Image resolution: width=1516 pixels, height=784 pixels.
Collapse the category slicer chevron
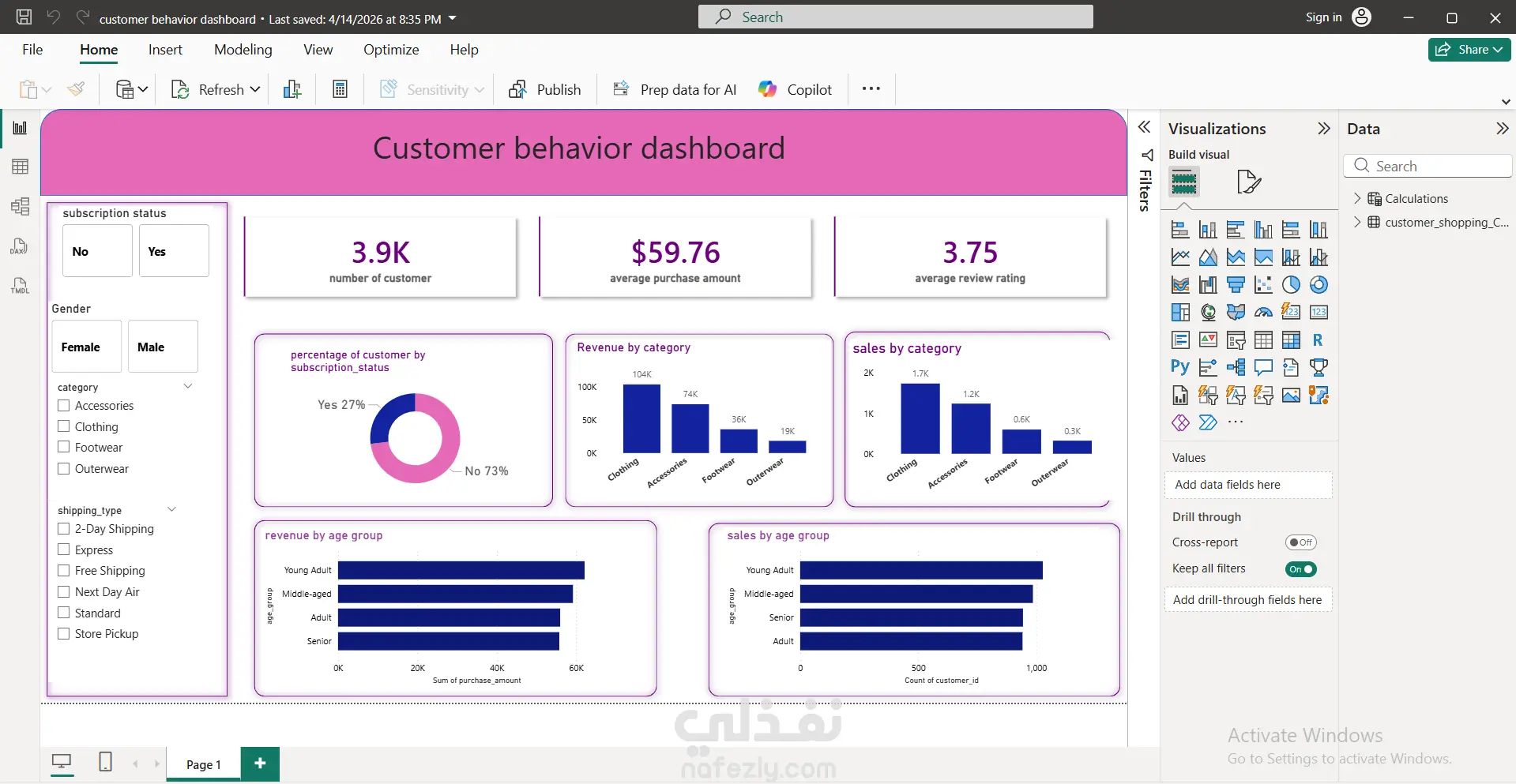(x=188, y=386)
